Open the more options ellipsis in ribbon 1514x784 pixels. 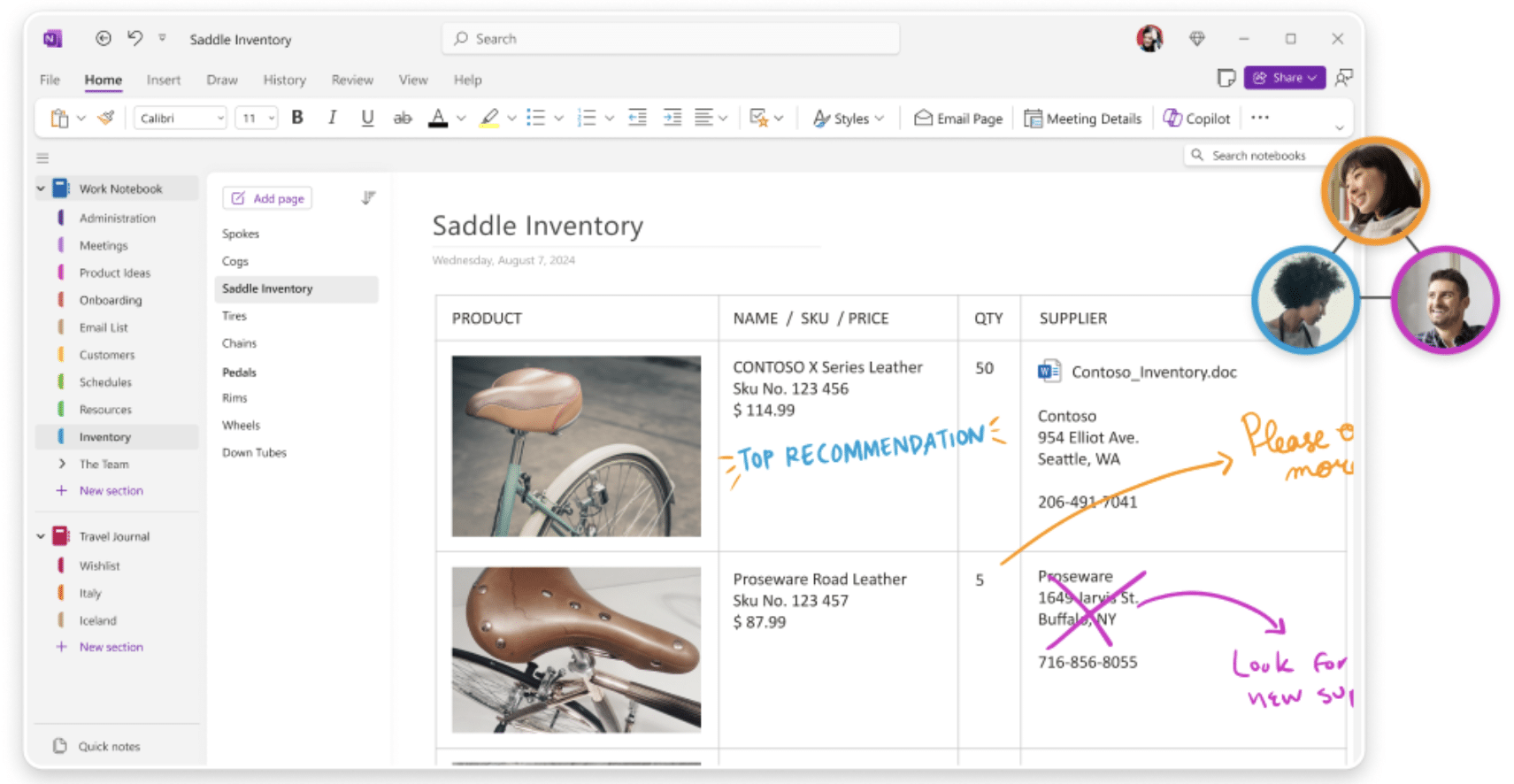tap(1260, 118)
